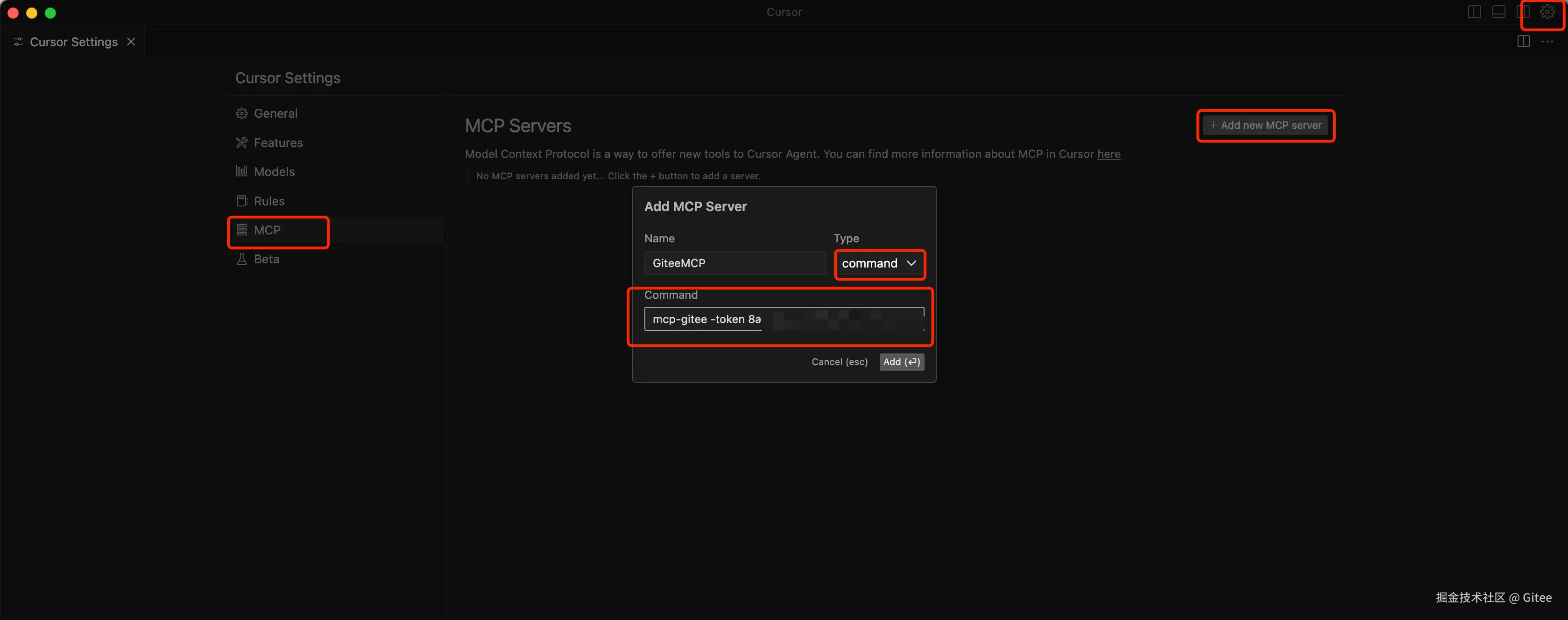Click the sliders icon on the Cursor Settings tab
Image resolution: width=1568 pixels, height=620 pixels.
point(18,42)
